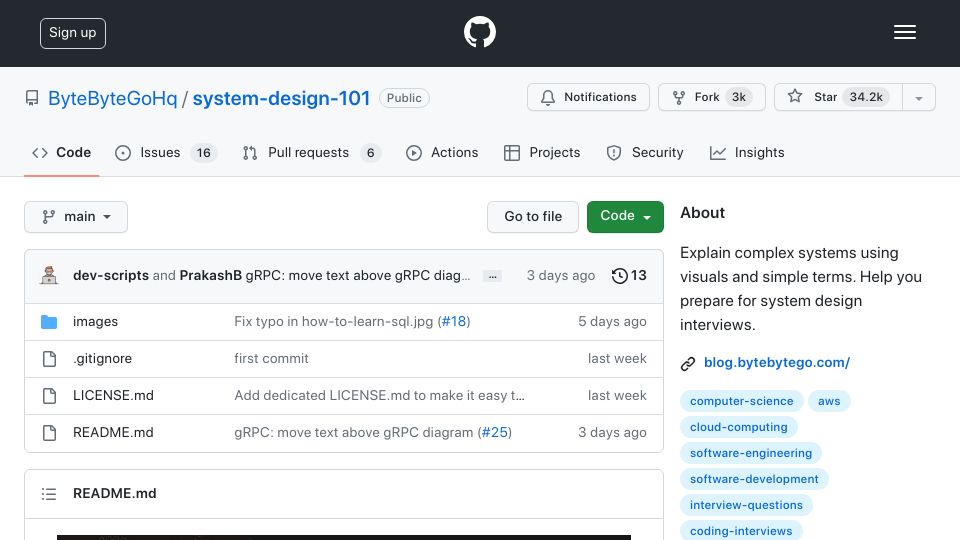Click the Fork button
Image resolution: width=960 pixels, height=540 pixels.
711,97
